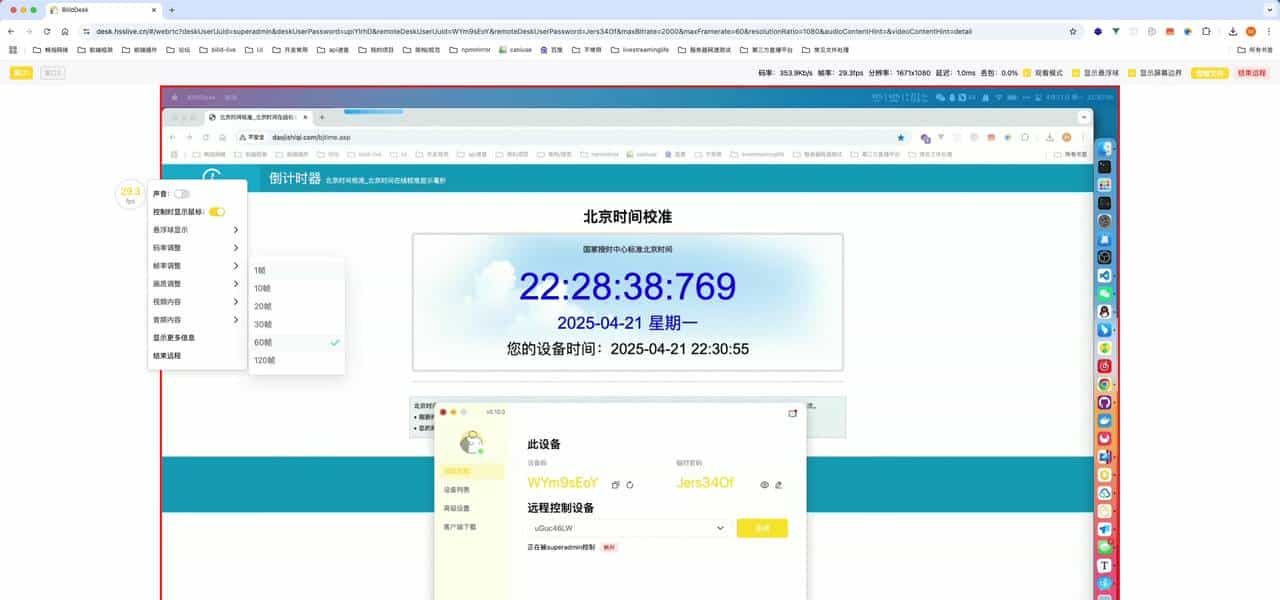The height and width of the screenshot is (600, 1280).
Task: Uncheck the 显示悬浮球 checkbox
Action: [172, 230]
